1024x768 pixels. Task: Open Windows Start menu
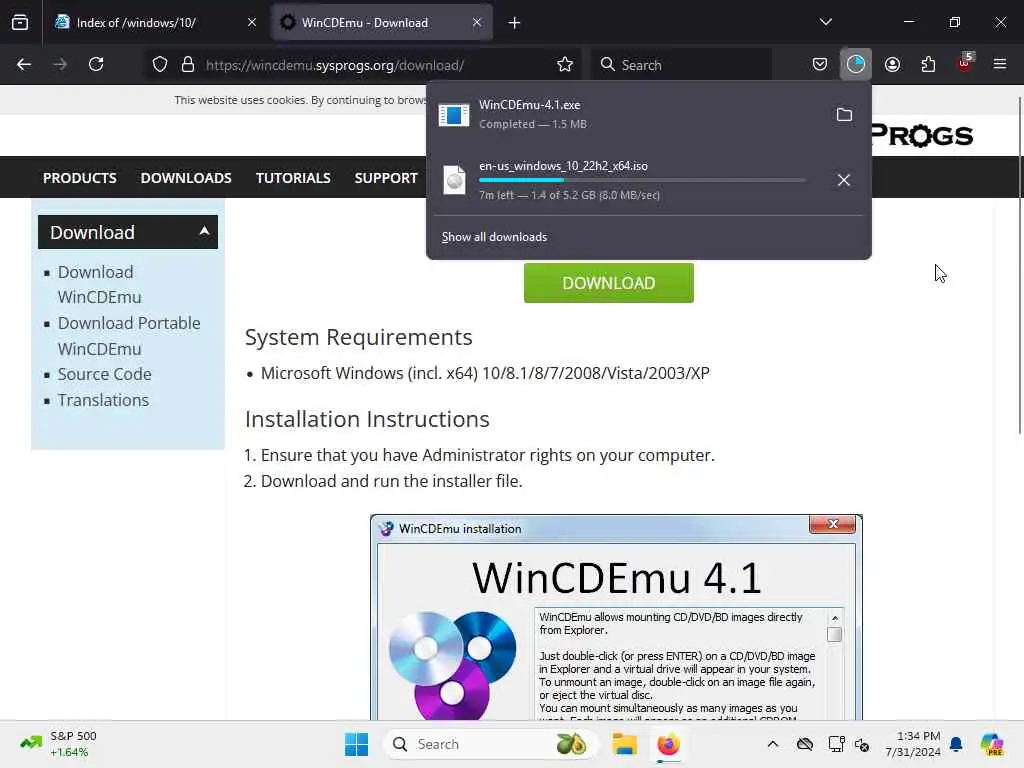[x=357, y=744]
